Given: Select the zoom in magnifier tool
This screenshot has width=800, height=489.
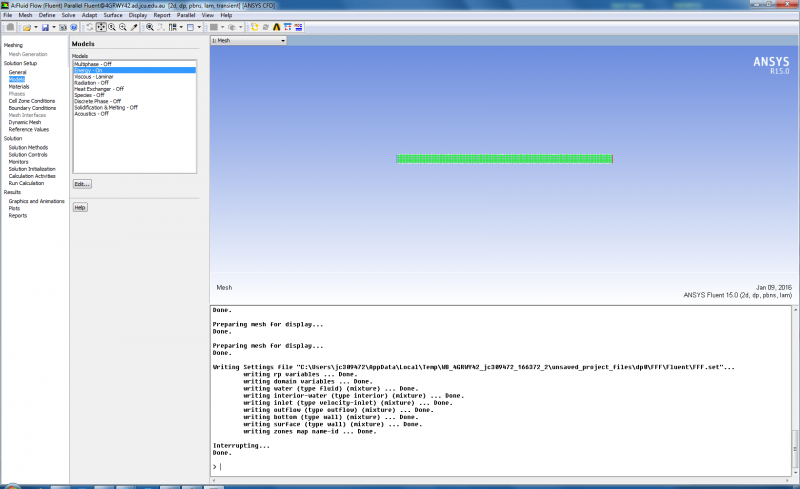Looking at the screenshot, I should pos(112,27).
